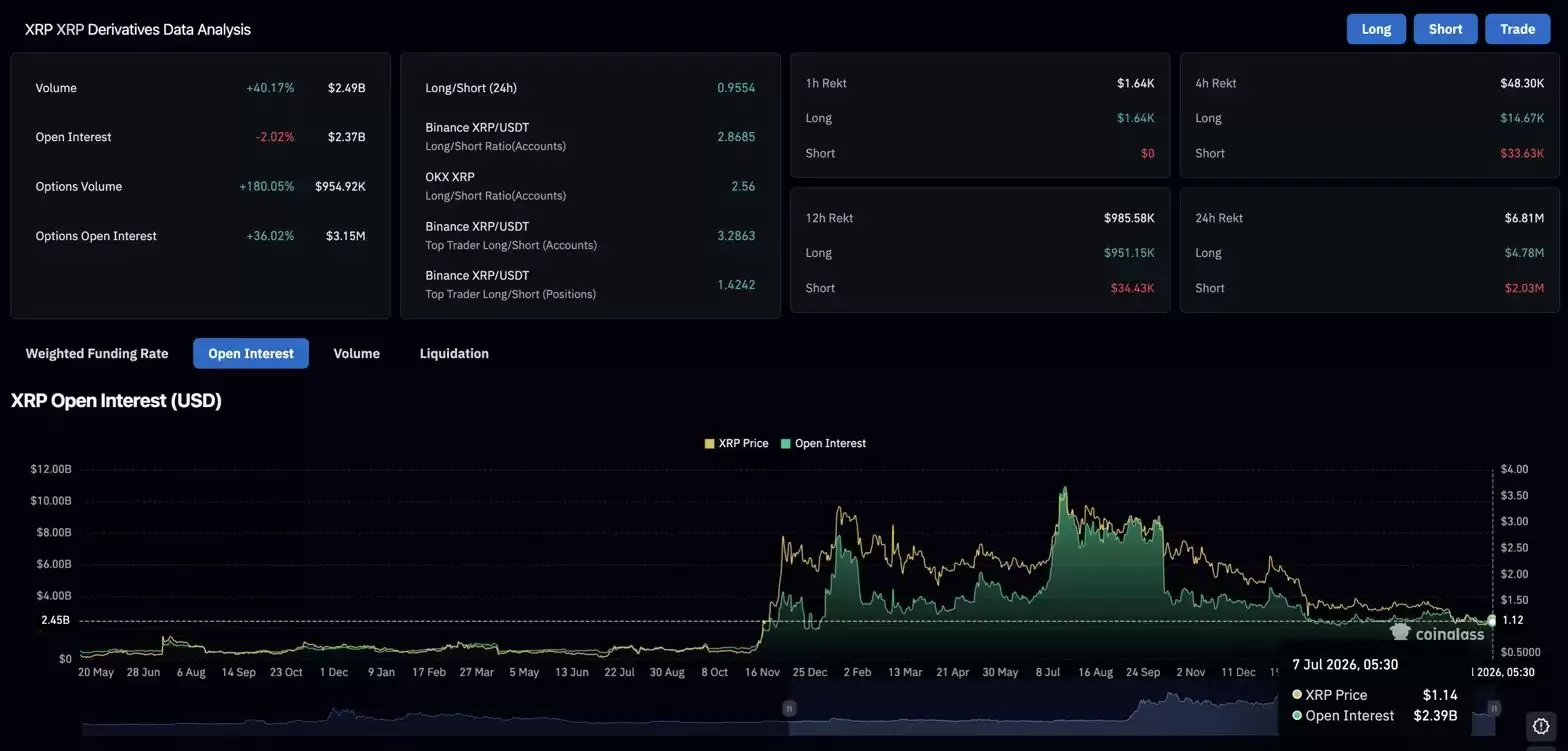1568x751 pixels.
Task: Click tooltip XRP Price $1.14
Action: [1375, 695]
